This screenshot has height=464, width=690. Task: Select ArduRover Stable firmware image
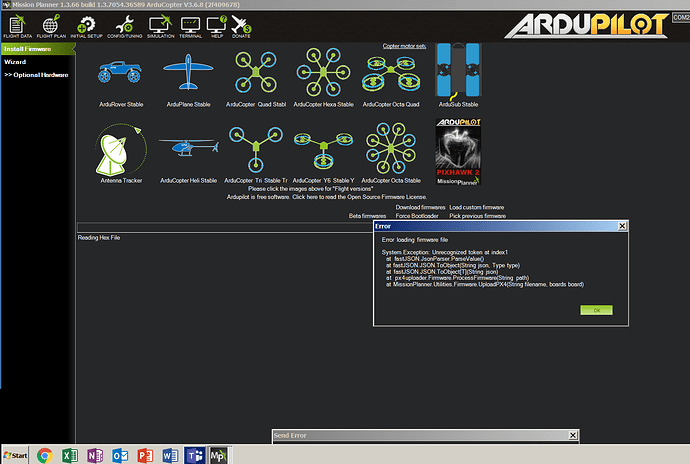click(121, 73)
